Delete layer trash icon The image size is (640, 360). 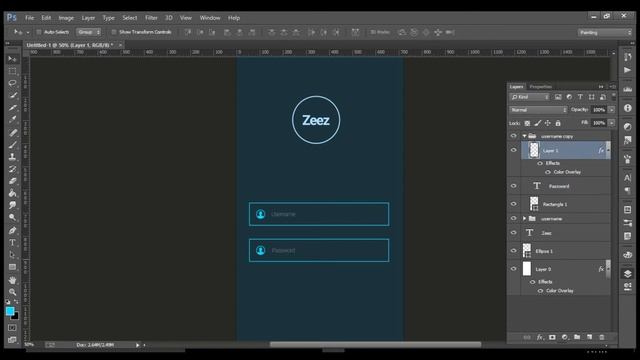[602, 337]
